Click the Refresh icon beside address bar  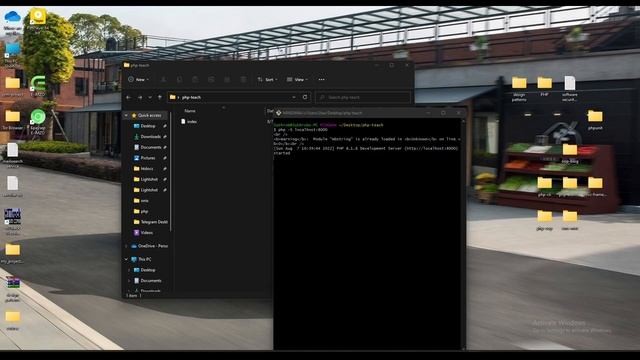click(305, 97)
